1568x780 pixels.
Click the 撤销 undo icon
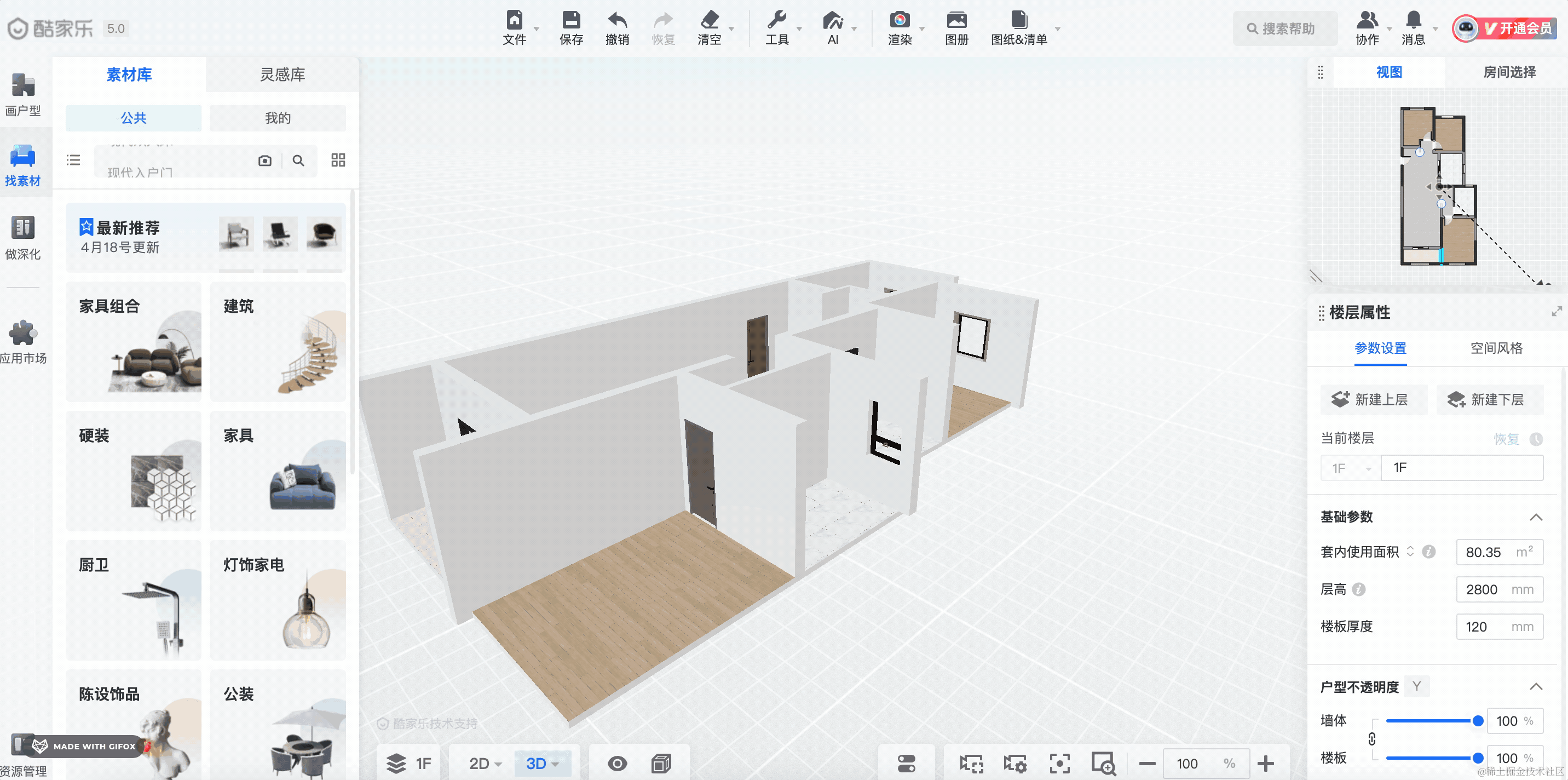click(x=617, y=20)
